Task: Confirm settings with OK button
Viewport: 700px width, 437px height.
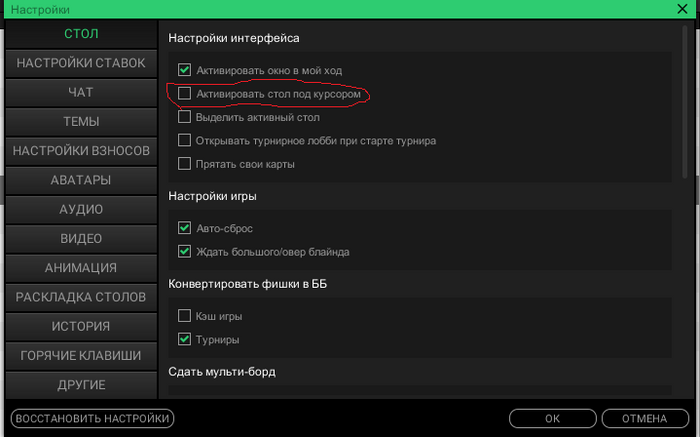Action: point(553,418)
